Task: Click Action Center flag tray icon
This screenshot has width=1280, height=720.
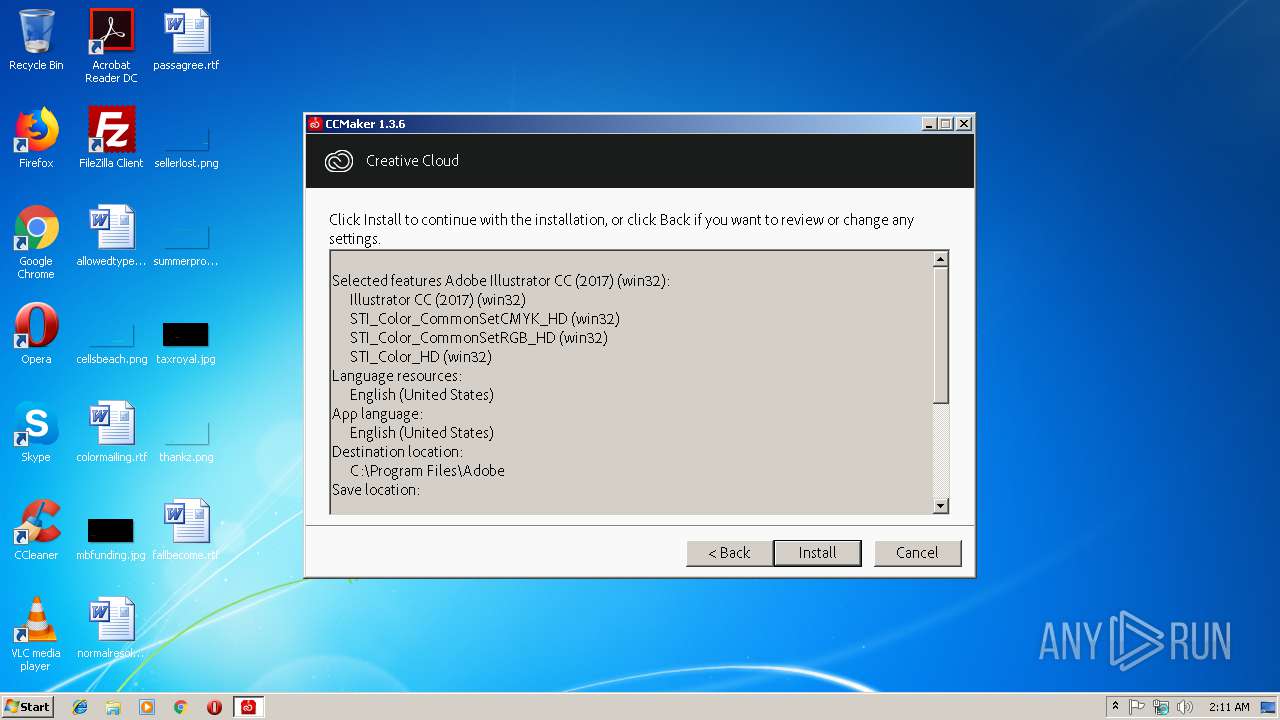Action: [x=1137, y=707]
